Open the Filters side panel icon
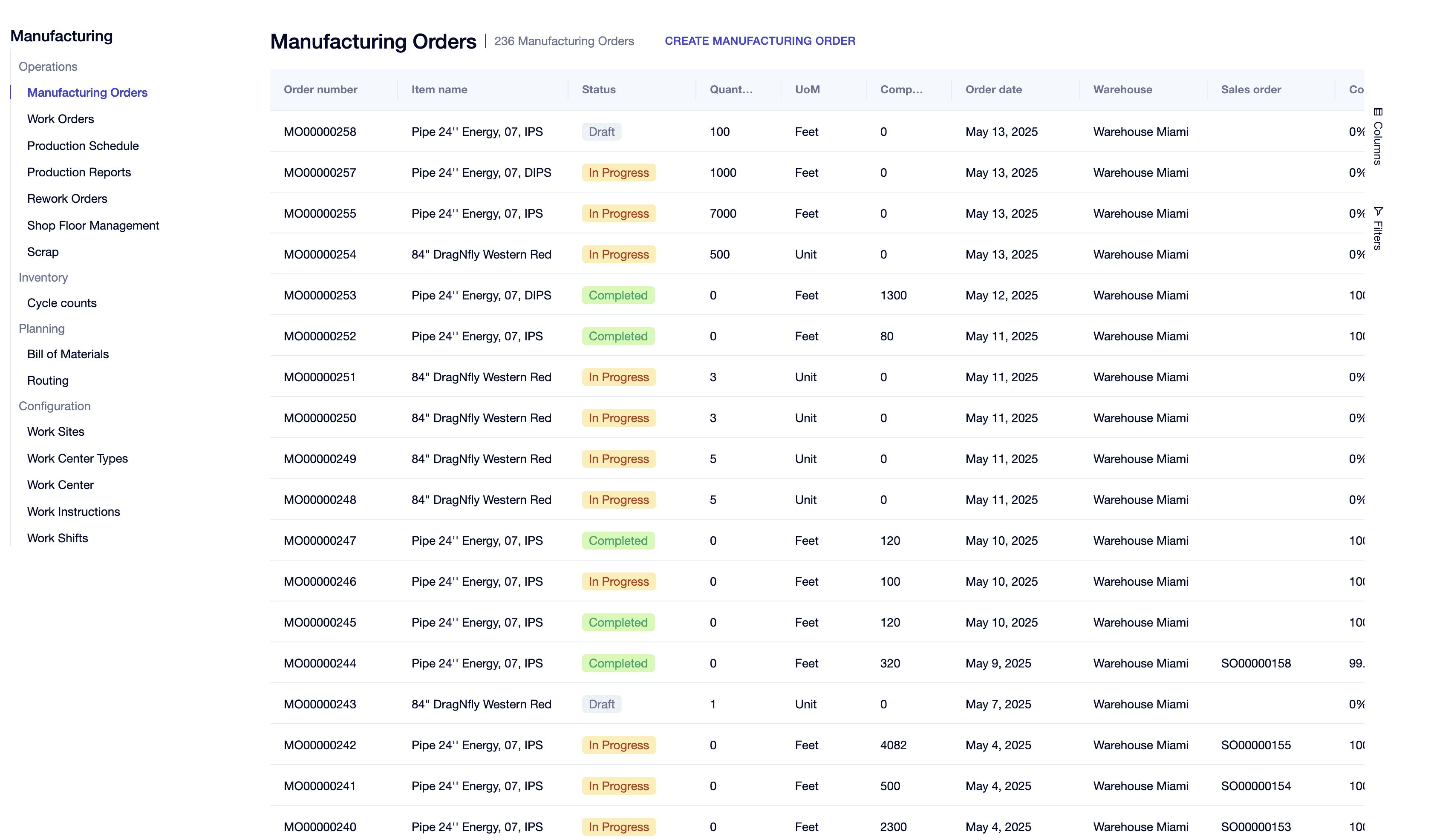Screen dimensions: 1431x840 pos(1378,210)
